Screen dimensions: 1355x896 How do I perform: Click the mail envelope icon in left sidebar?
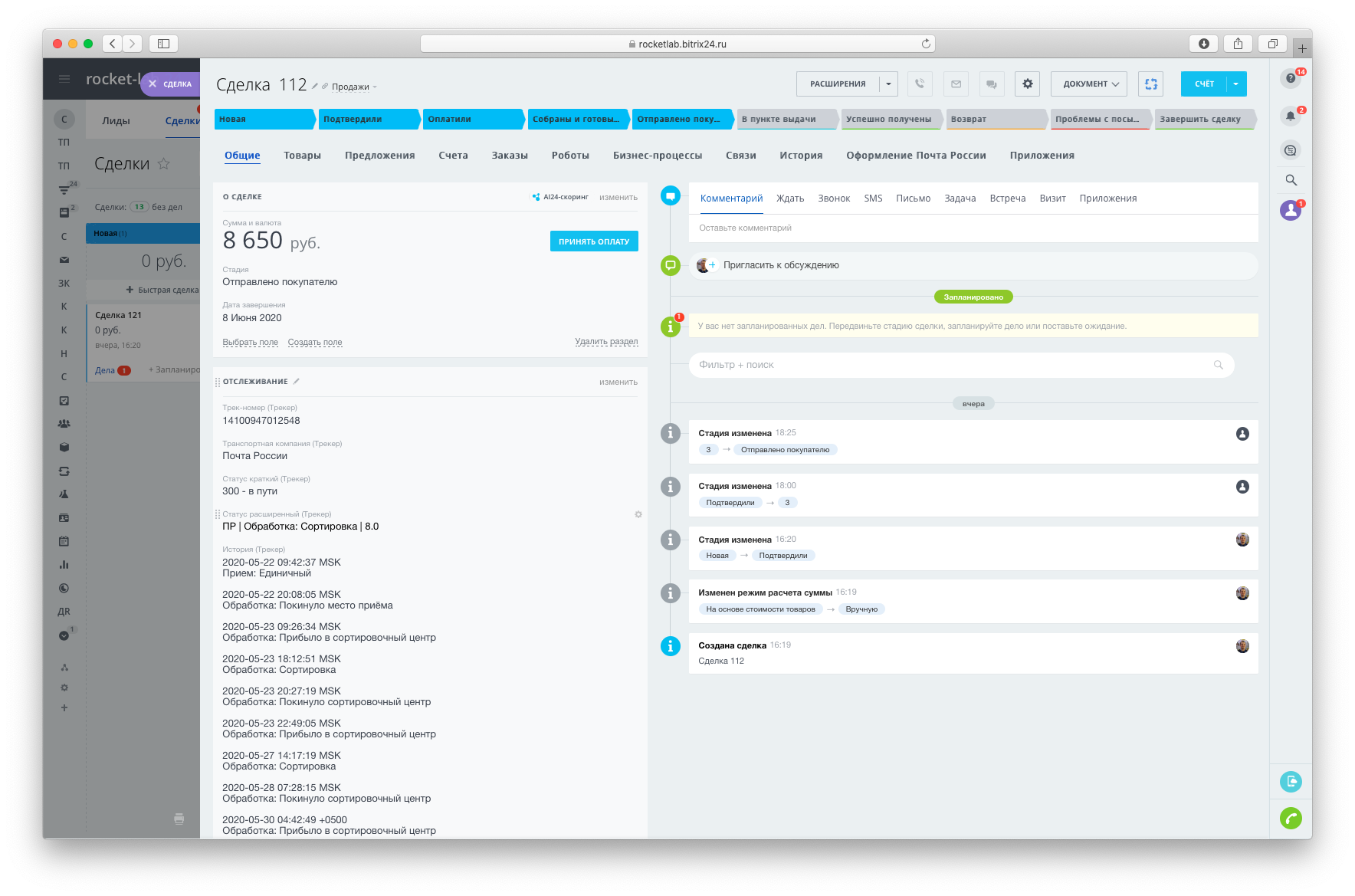[64, 260]
